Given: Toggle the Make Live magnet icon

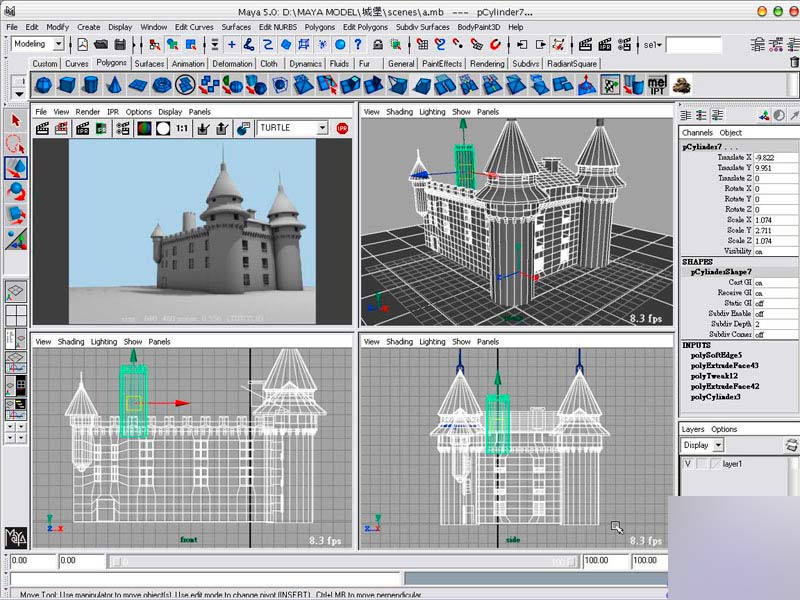Looking at the screenshot, I should point(495,45).
